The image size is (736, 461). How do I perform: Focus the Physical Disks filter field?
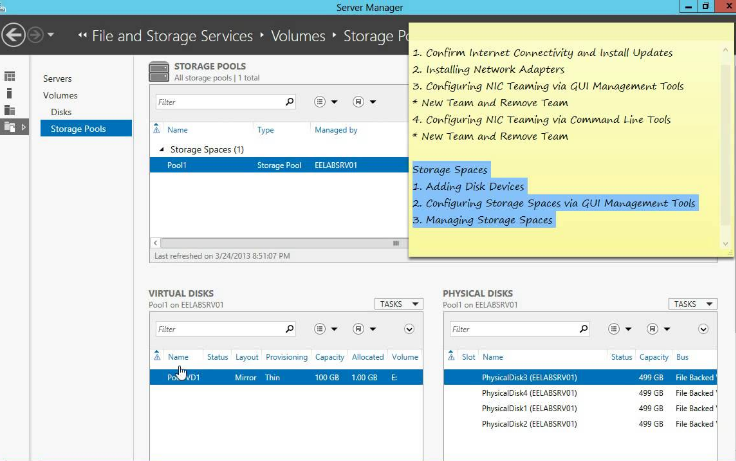[x=514, y=329]
